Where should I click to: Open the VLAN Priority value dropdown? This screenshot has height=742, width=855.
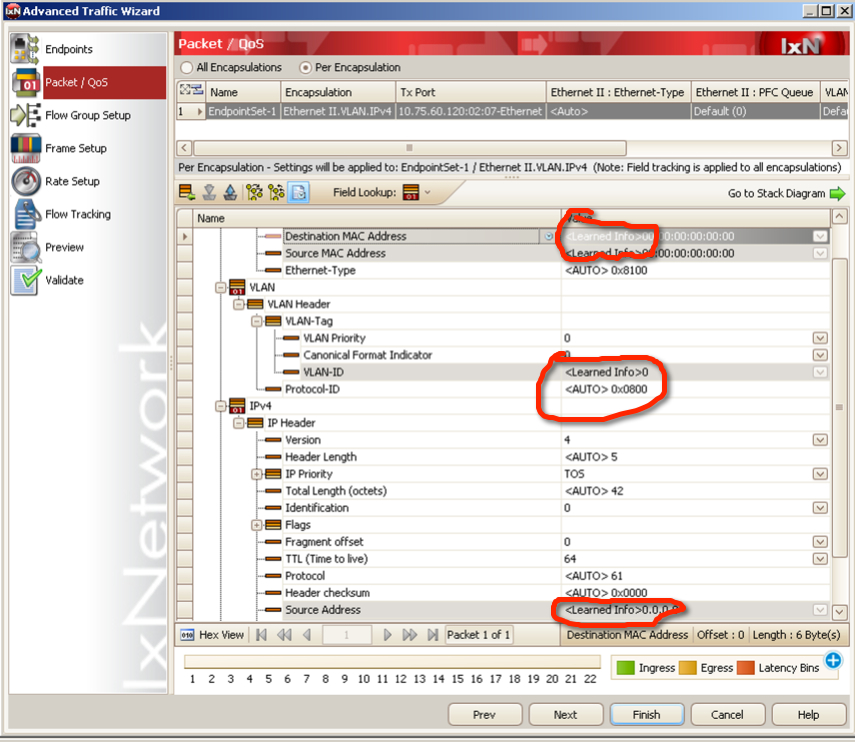tap(820, 338)
